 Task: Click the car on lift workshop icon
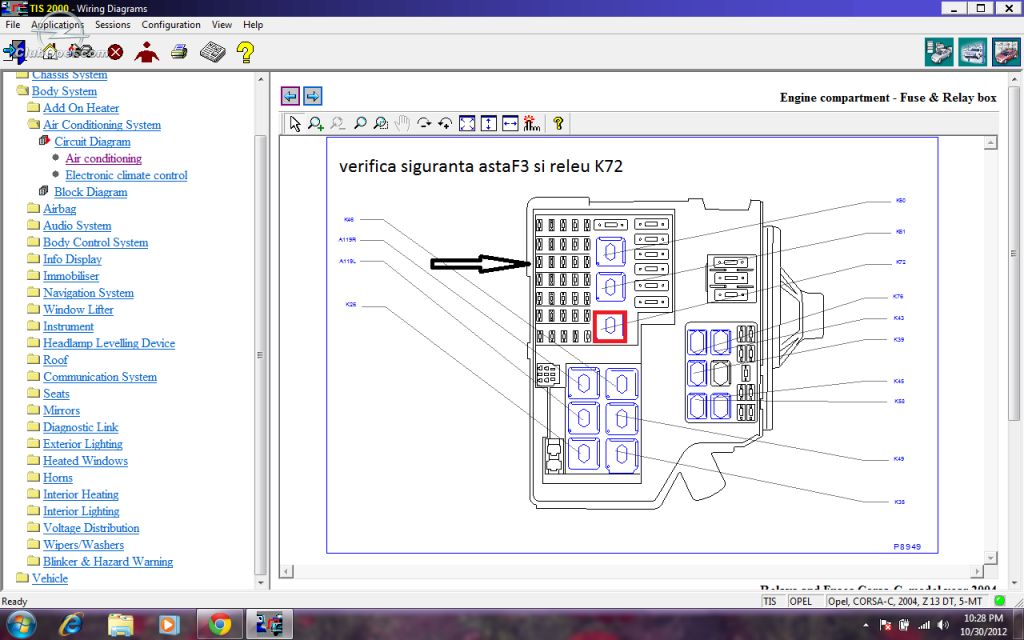pyautogui.click(x=972, y=52)
